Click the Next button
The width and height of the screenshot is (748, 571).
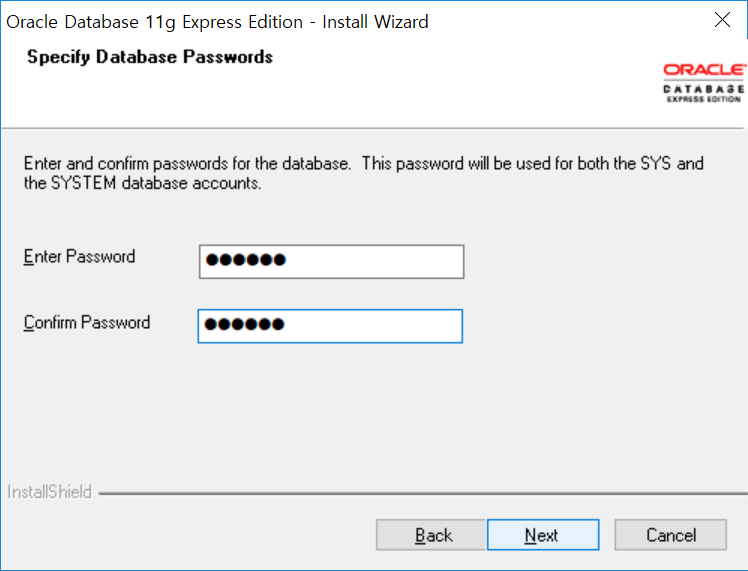tap(543, 535)
